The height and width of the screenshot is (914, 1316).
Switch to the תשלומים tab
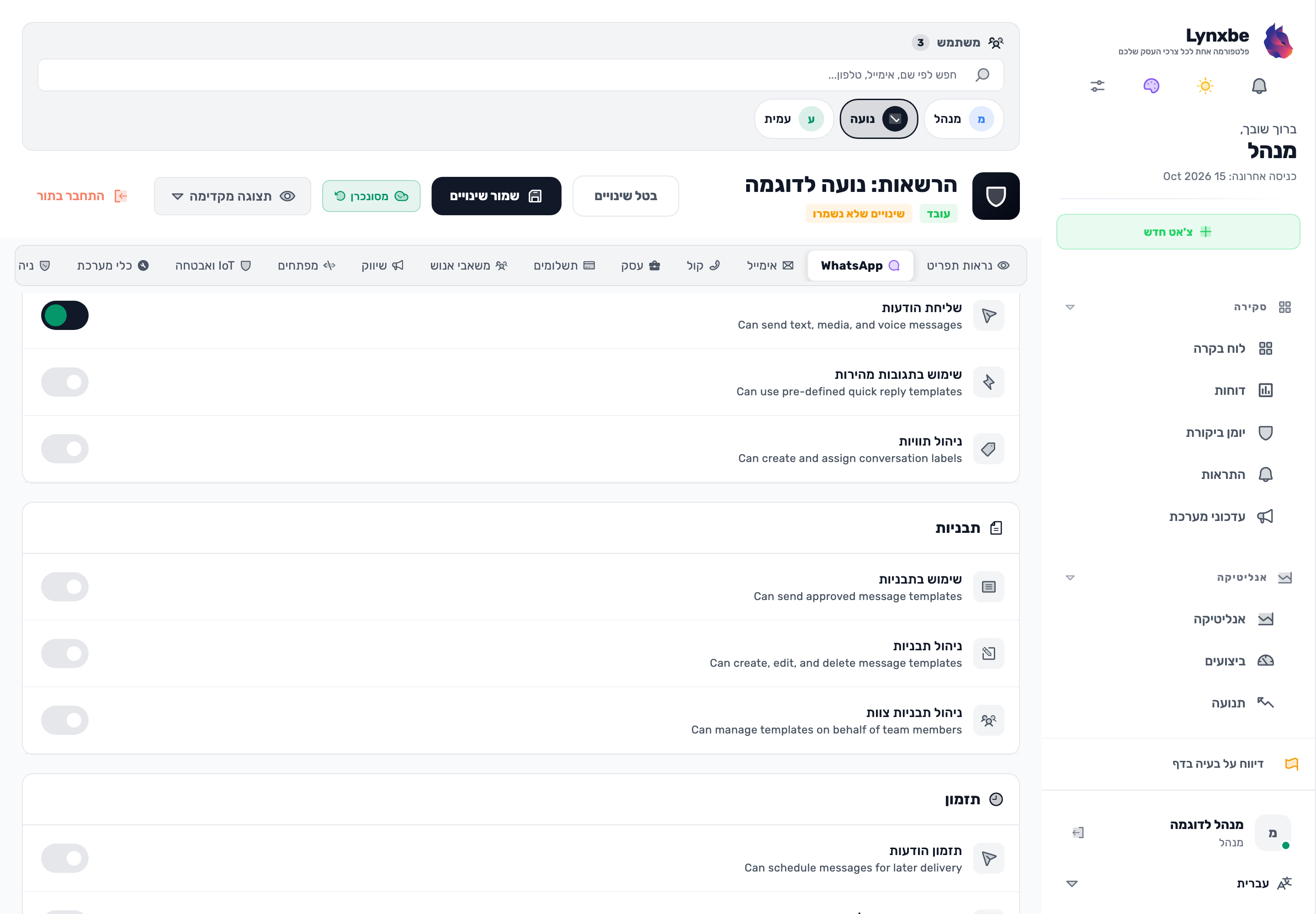[564, 265]
